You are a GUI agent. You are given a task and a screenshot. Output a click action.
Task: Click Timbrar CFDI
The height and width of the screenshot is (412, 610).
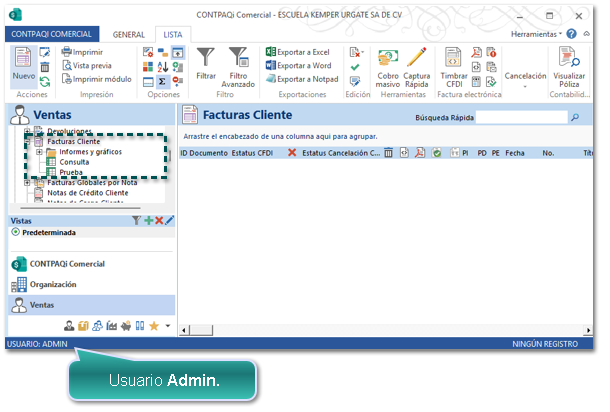pos(454,68)
